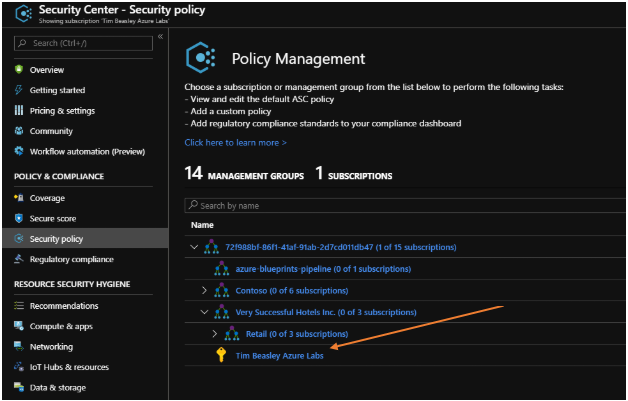
Task: Open Workflow automation (Preview)
Action: [85, 151]
